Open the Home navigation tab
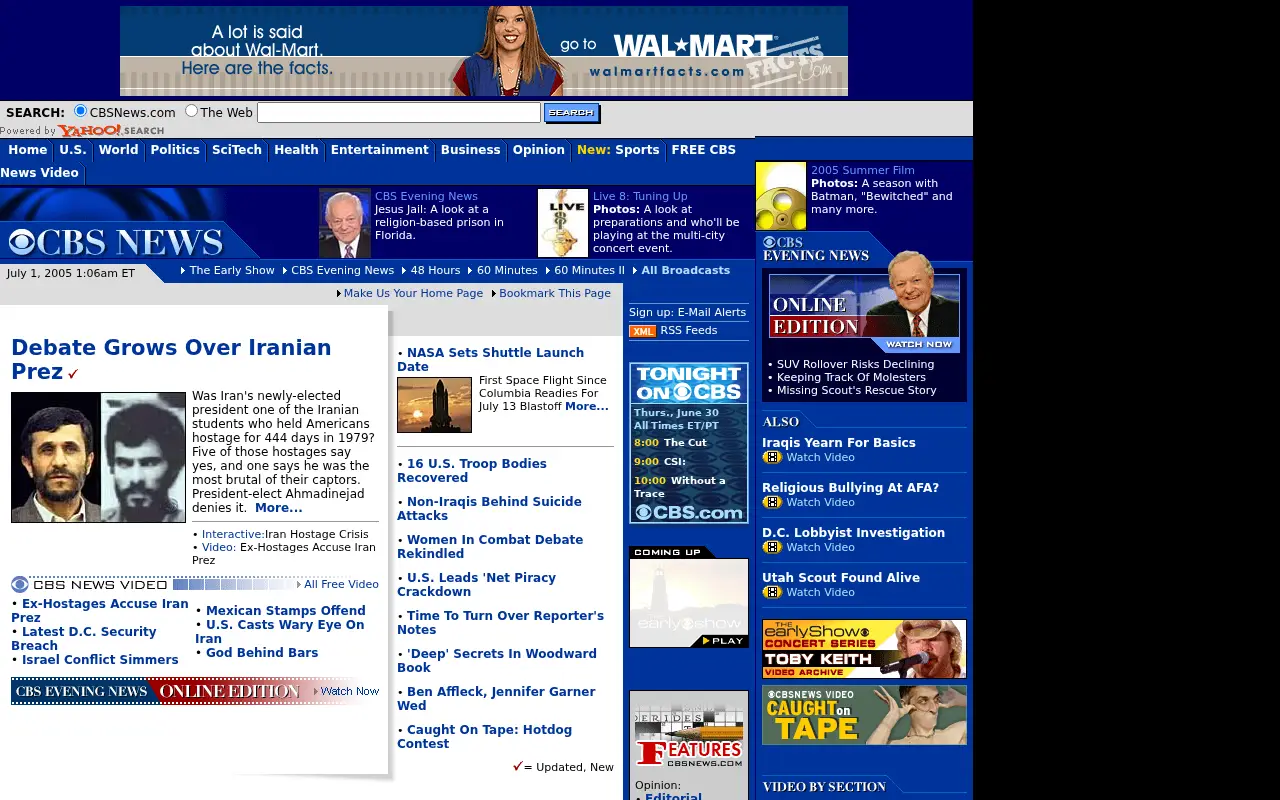The height and width of the screenshot is (800, 1280). point(28,150)
